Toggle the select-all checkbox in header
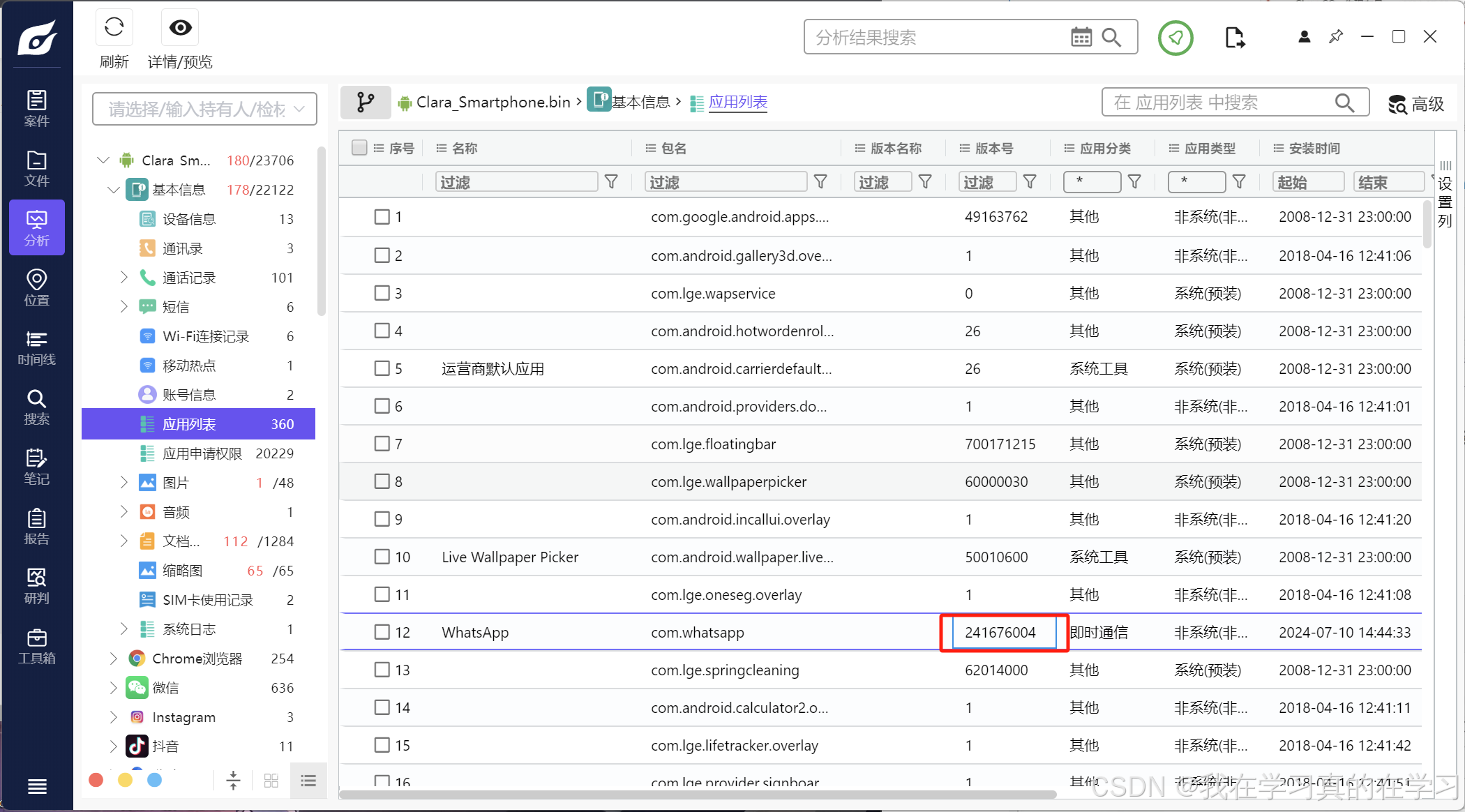Screen dimensions: 1465x812 pos(359,148)
